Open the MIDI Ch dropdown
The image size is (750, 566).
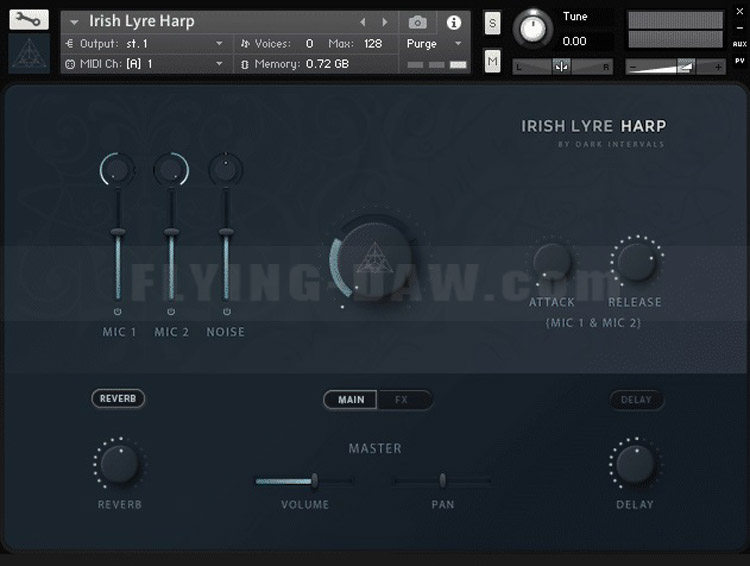point(144,64)
